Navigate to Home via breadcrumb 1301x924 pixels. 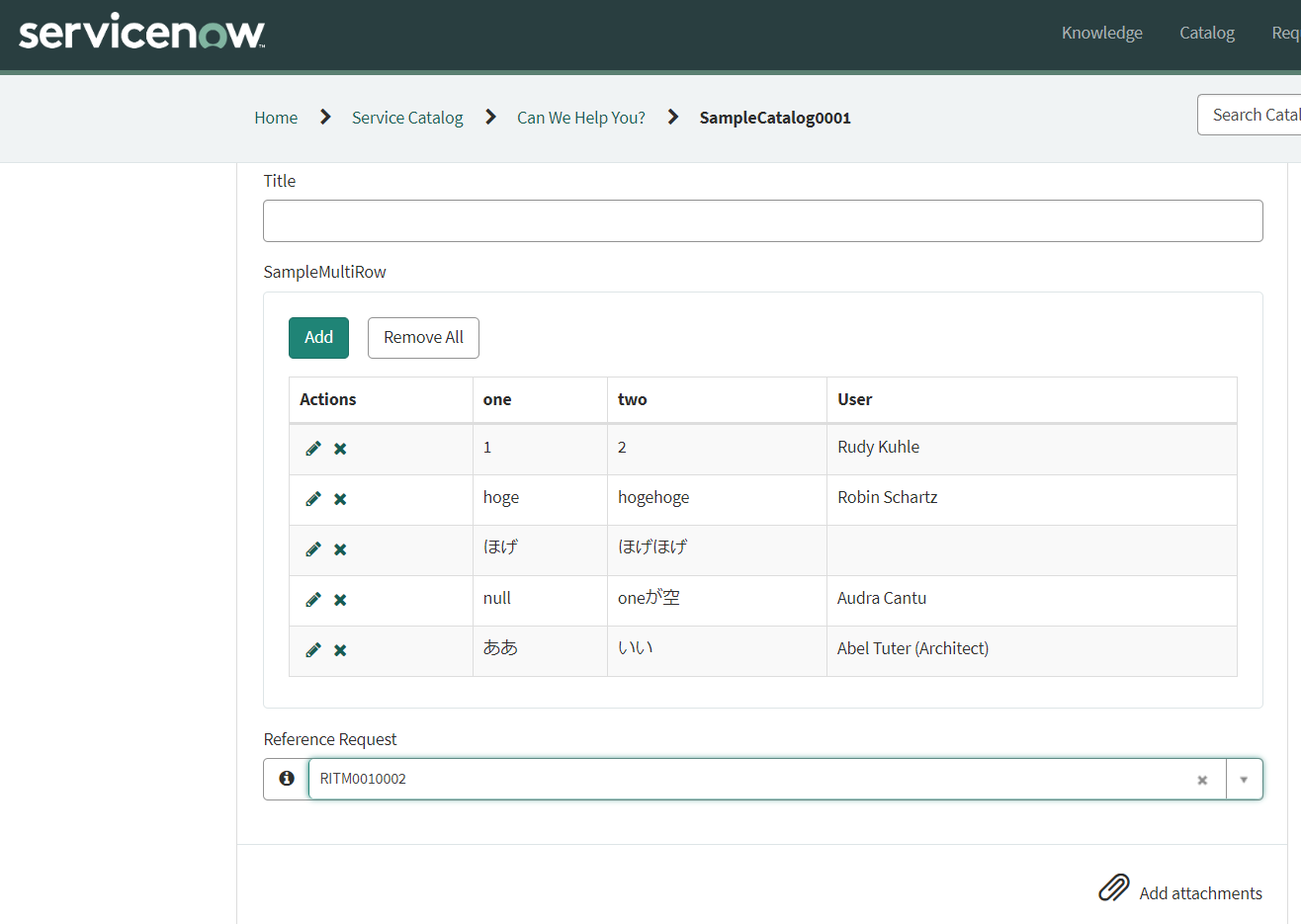click(276, 117)
